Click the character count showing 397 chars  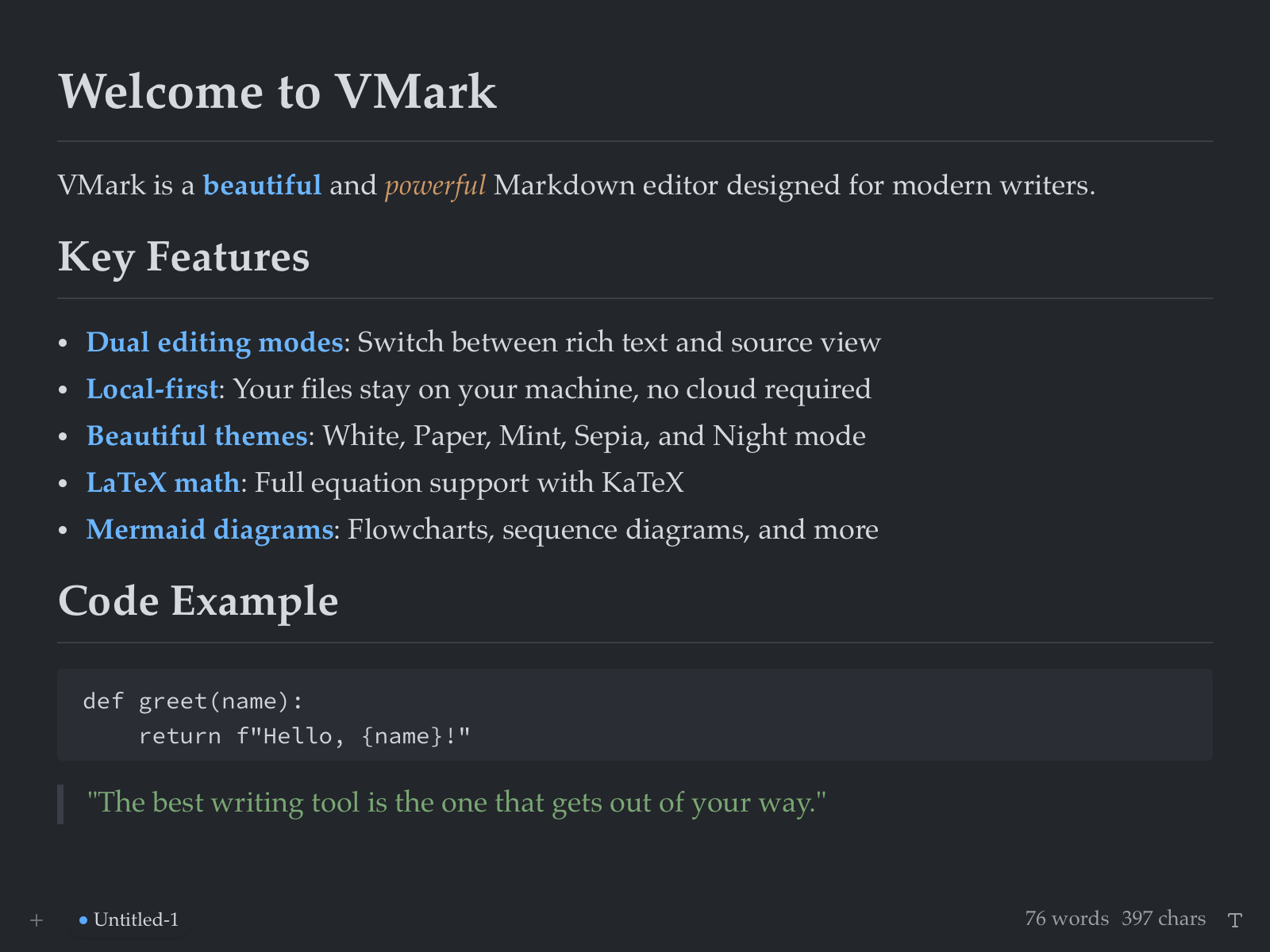coord(1164,919)
